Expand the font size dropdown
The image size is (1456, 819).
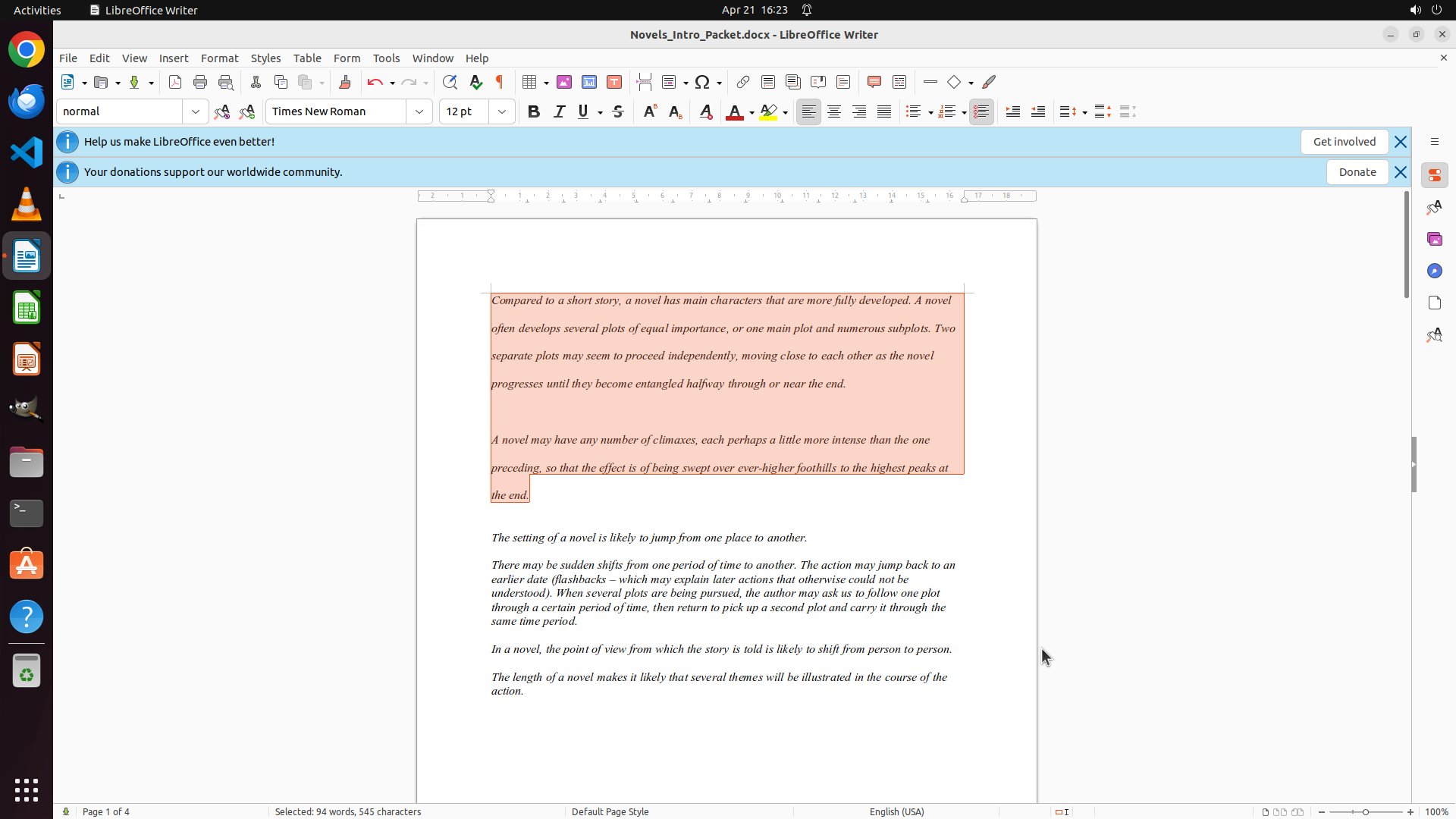click(x=502, y=111)
